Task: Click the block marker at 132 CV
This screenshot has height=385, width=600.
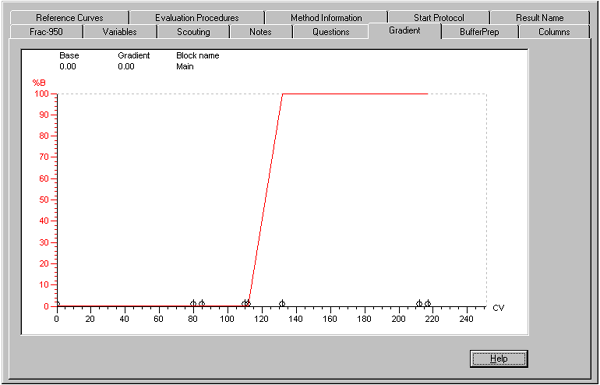Action: coord(282,304)
